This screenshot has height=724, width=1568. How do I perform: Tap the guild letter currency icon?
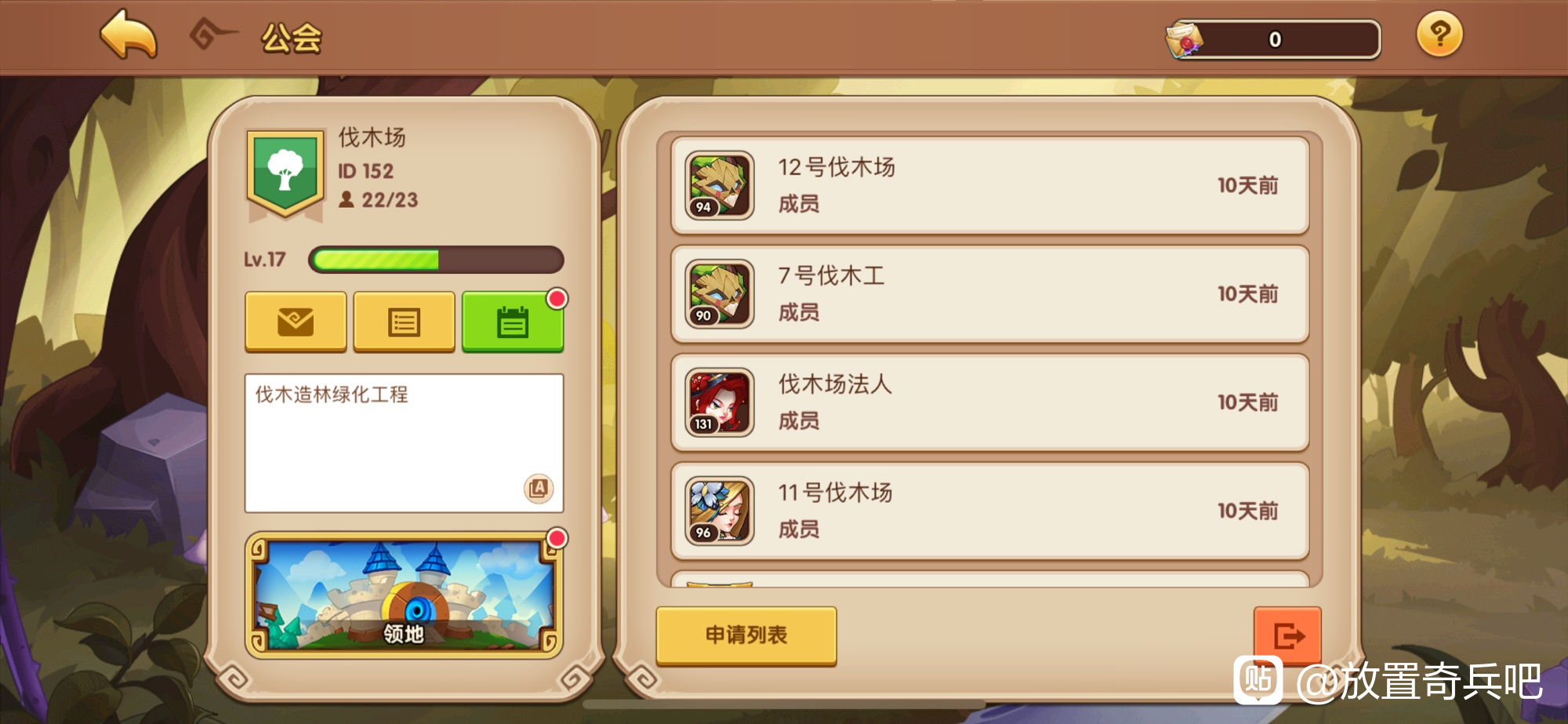1184,39
